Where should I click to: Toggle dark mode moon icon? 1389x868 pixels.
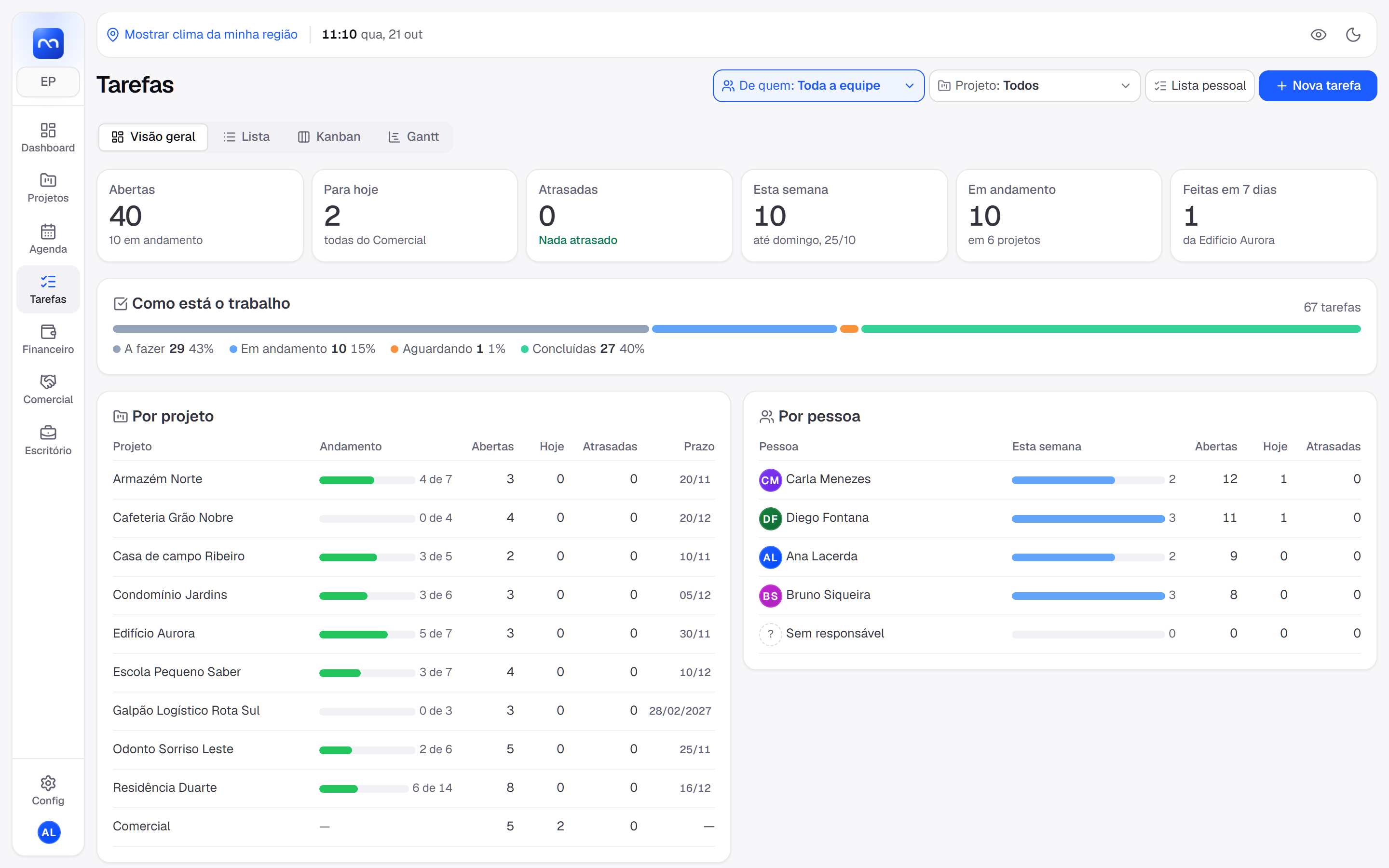1353,34
